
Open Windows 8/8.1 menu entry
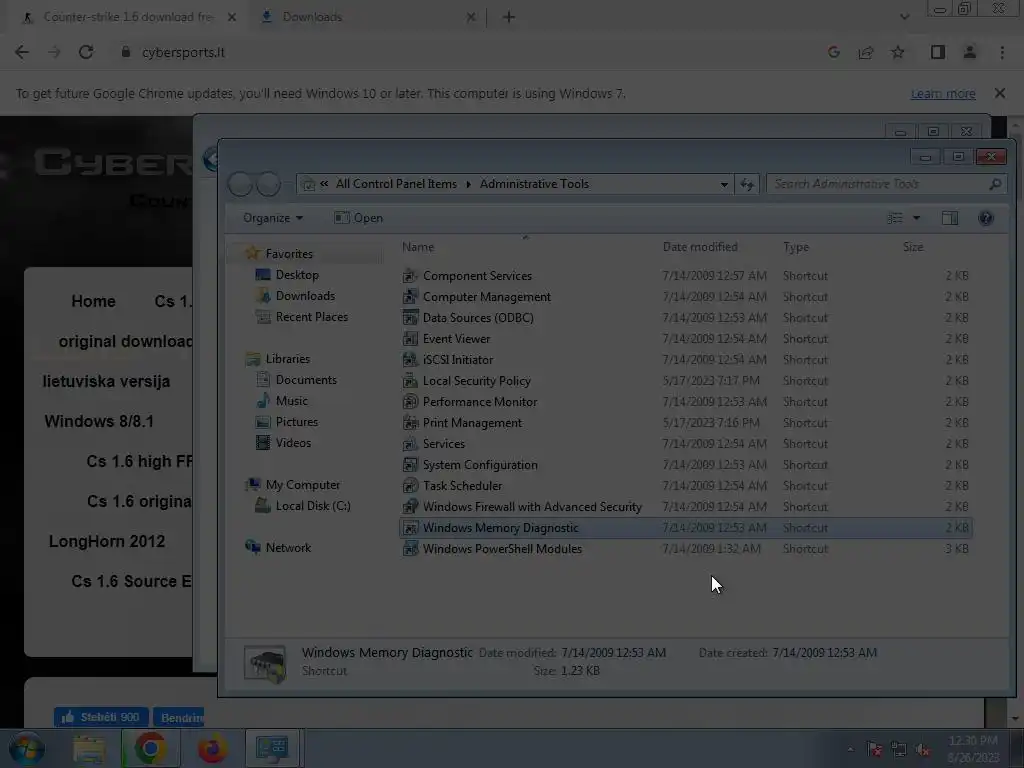coord(99,421)
